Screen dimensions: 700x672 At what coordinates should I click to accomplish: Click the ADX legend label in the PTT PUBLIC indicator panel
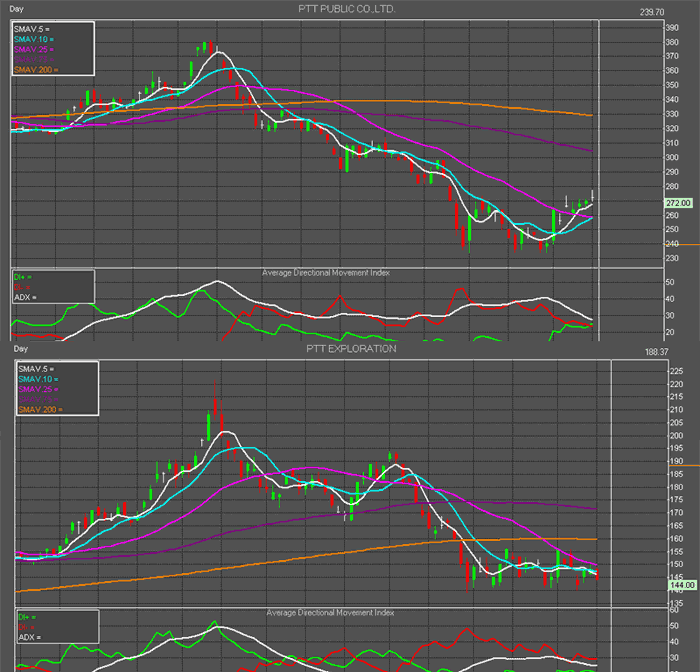[25, 297]
